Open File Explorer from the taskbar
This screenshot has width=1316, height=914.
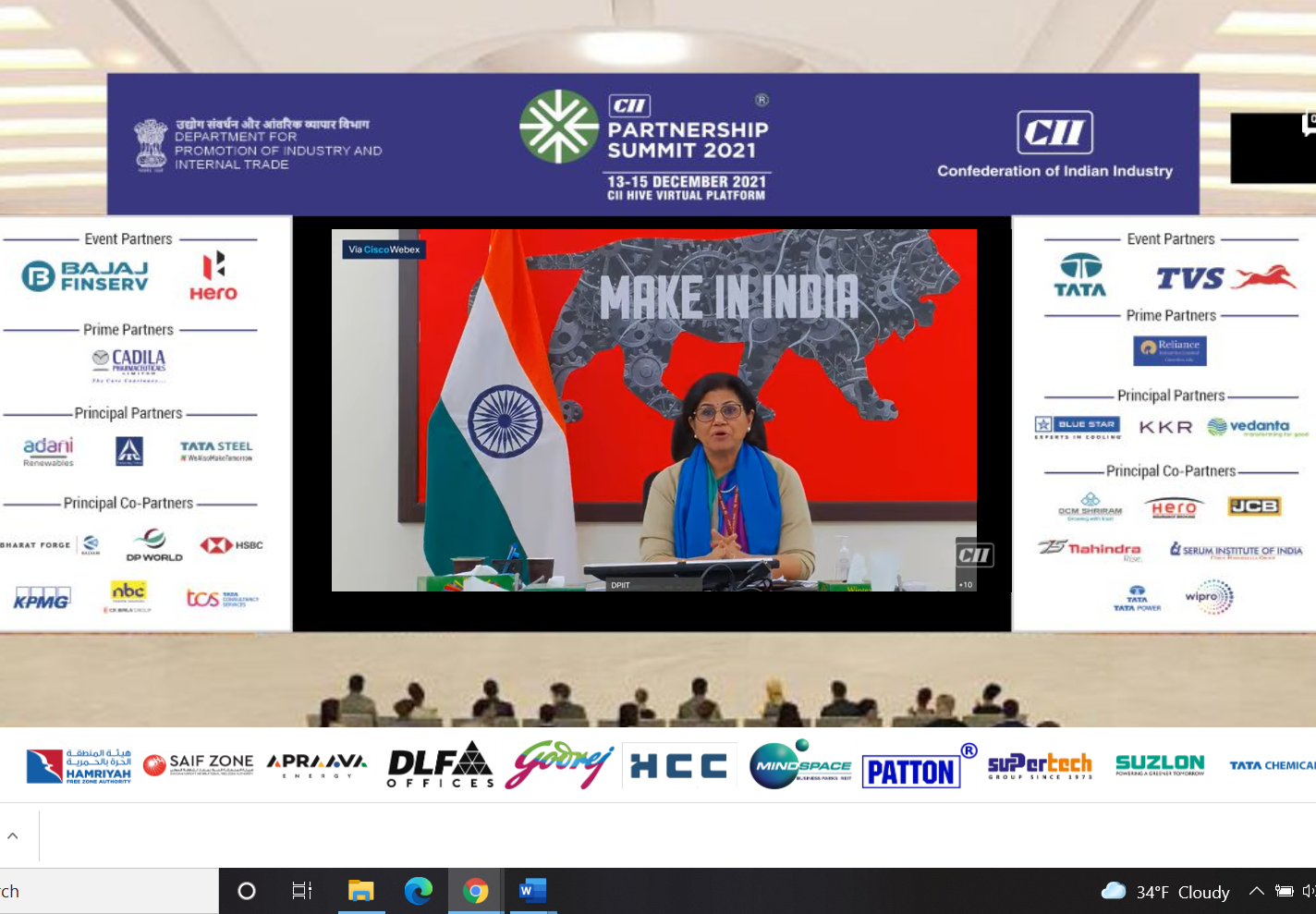[360, 891]
